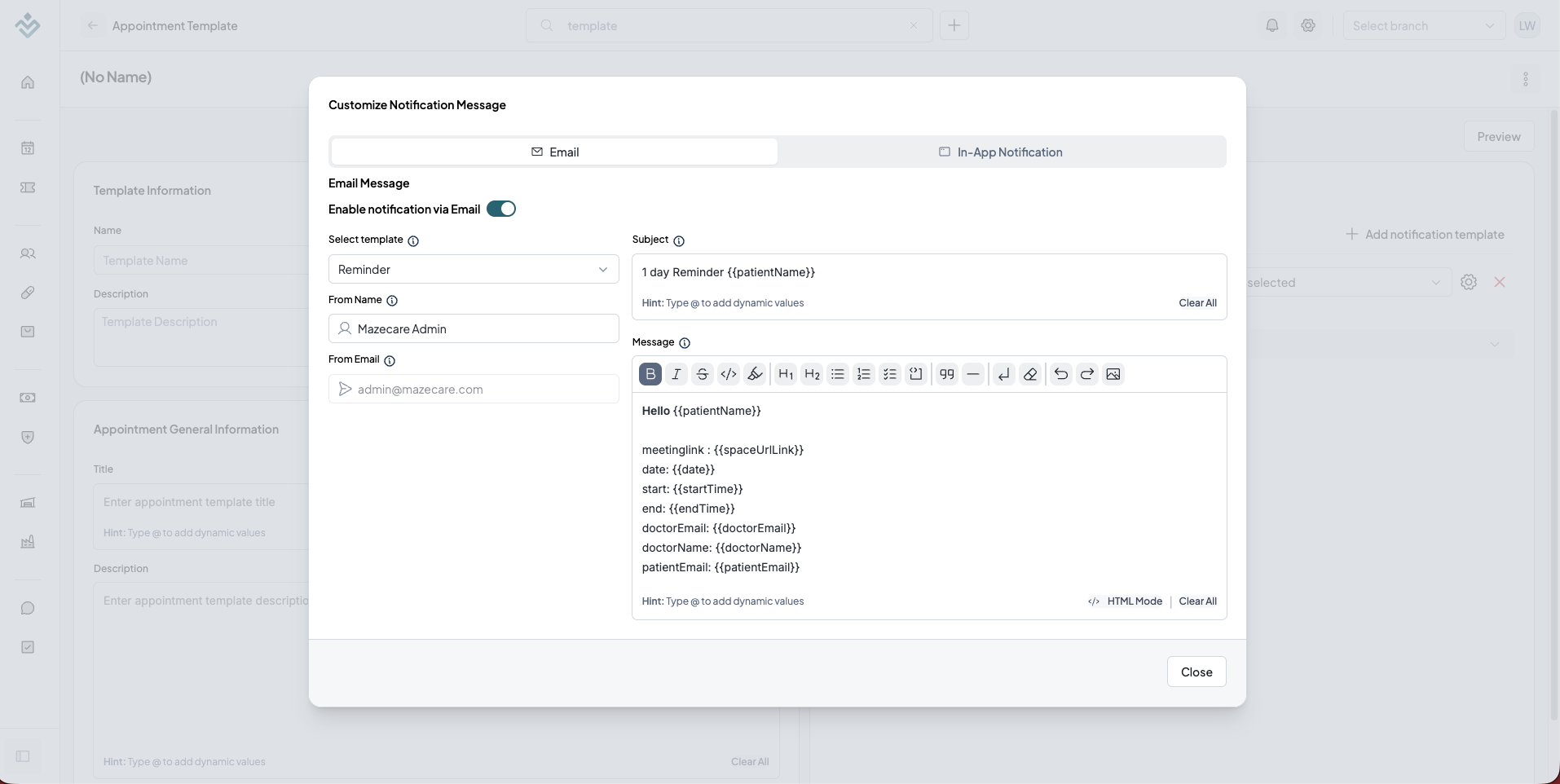Open chat bubble in sidebar

(28, 608)
